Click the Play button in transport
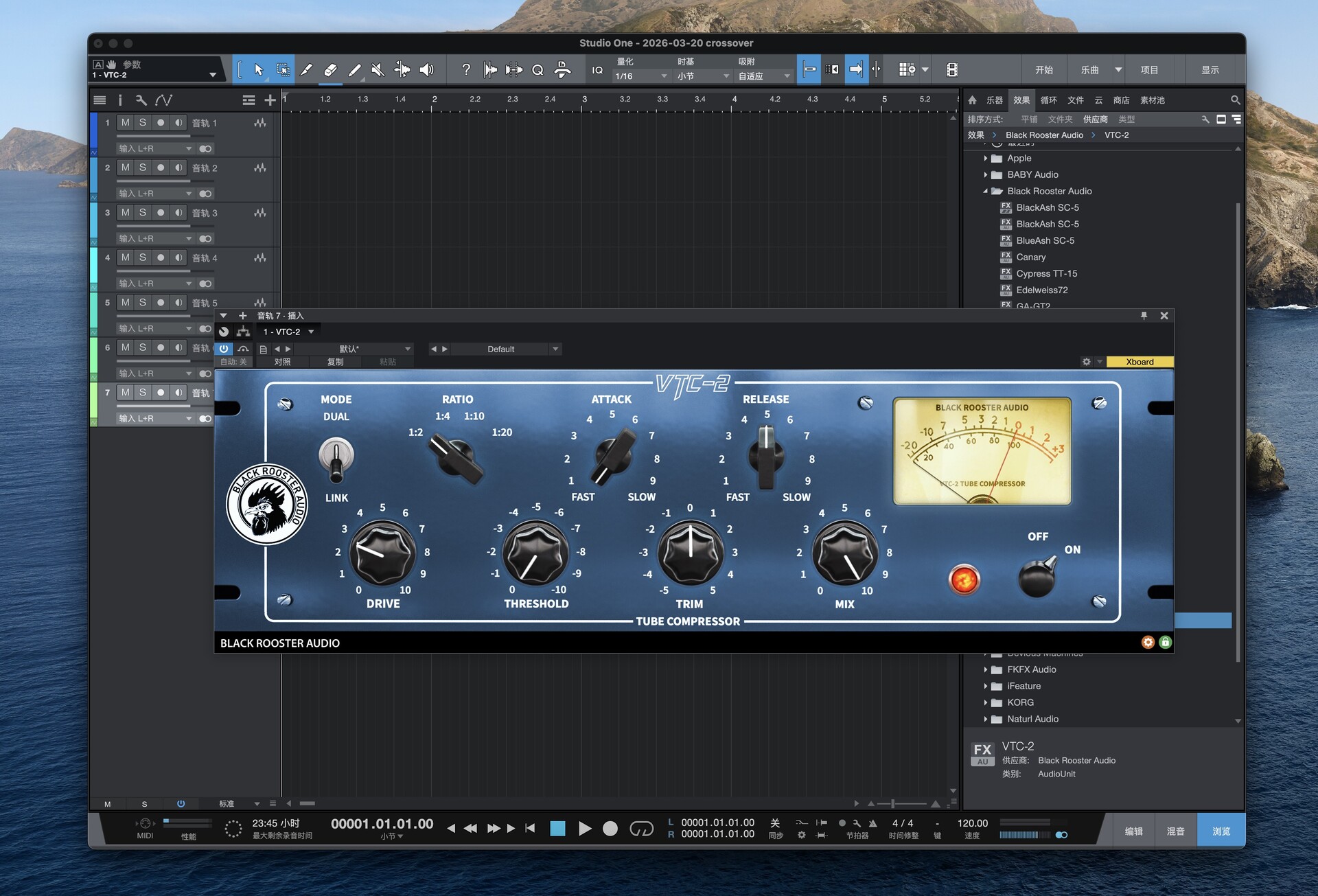Viewport: 1318px width, 896px height. click(x=584, y=829)
